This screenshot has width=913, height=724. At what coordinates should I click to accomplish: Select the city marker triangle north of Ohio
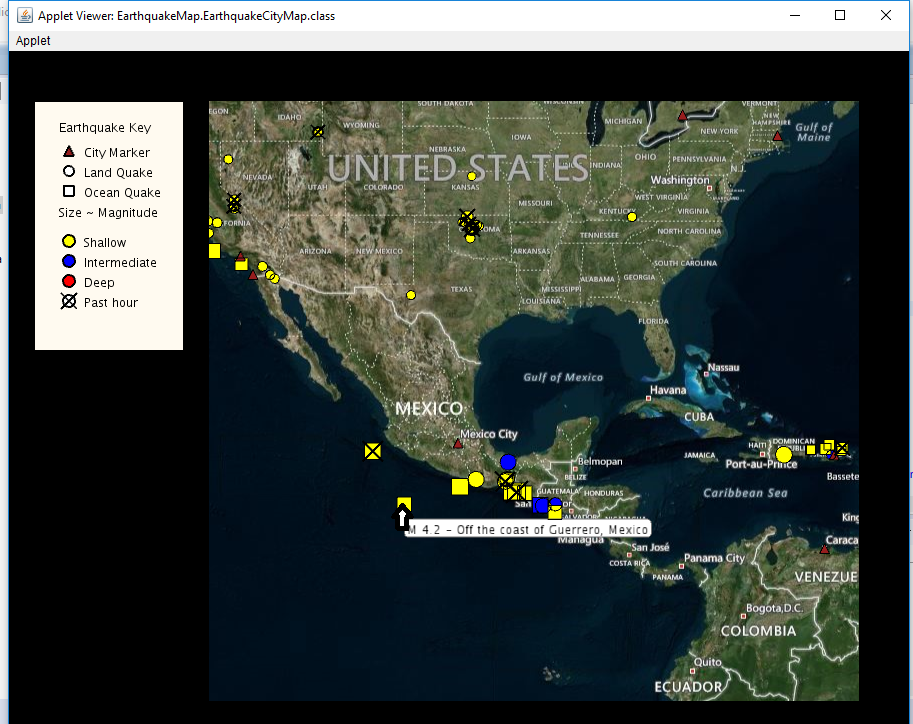(x=682, y=116)
